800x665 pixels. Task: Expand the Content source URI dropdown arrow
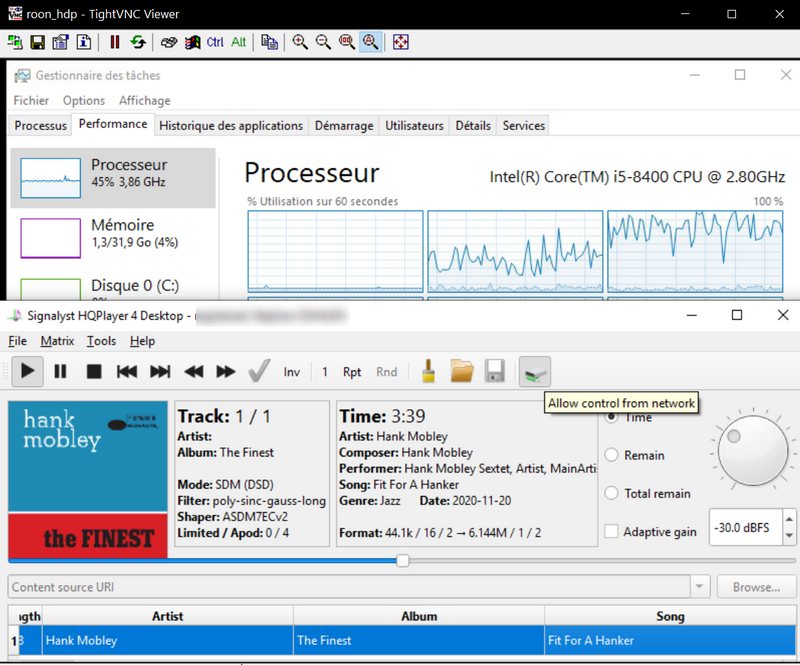click(x=699, y=587)
